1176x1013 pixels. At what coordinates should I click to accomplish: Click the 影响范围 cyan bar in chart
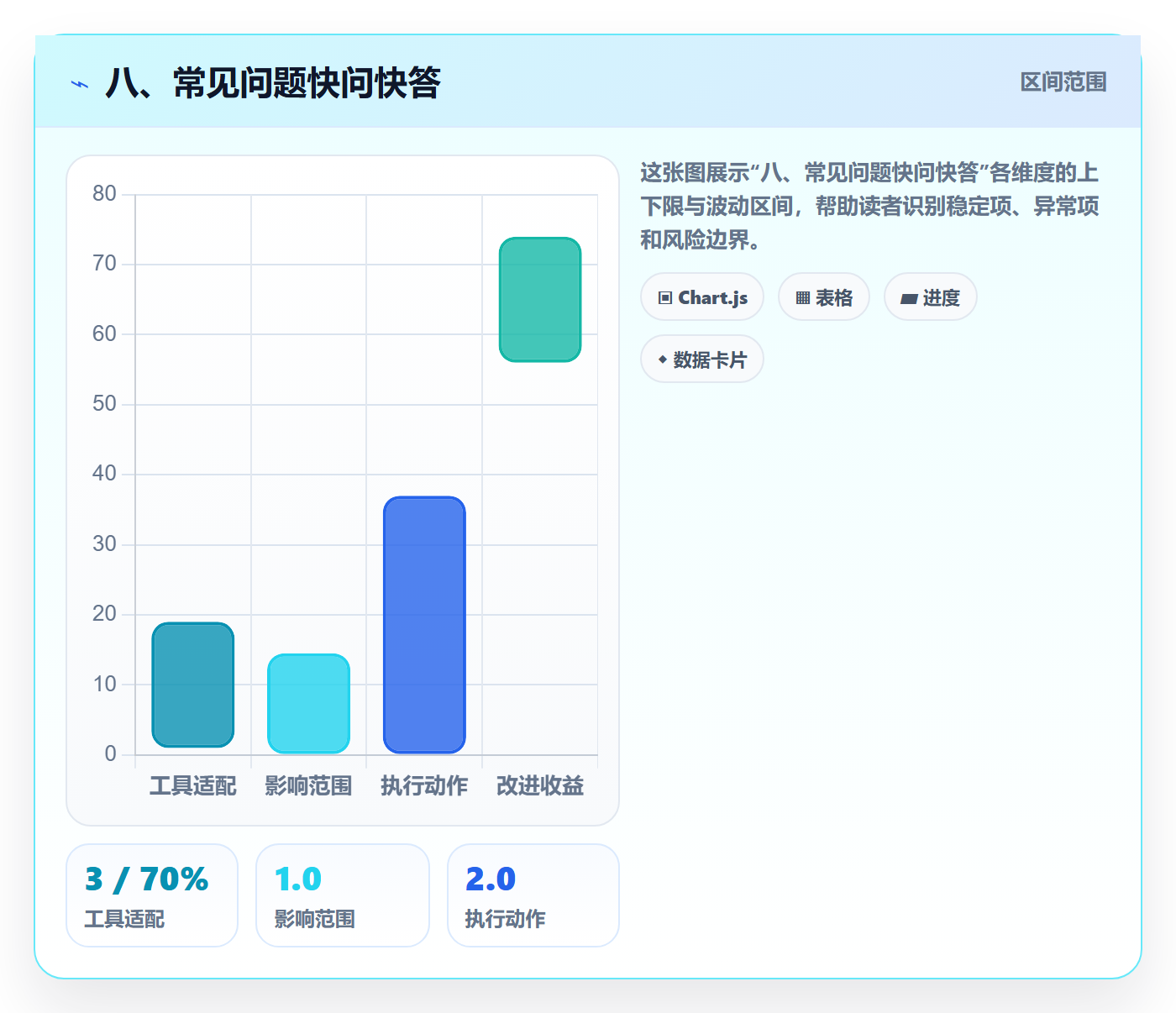pyautogui.click(x=308, y=703)
